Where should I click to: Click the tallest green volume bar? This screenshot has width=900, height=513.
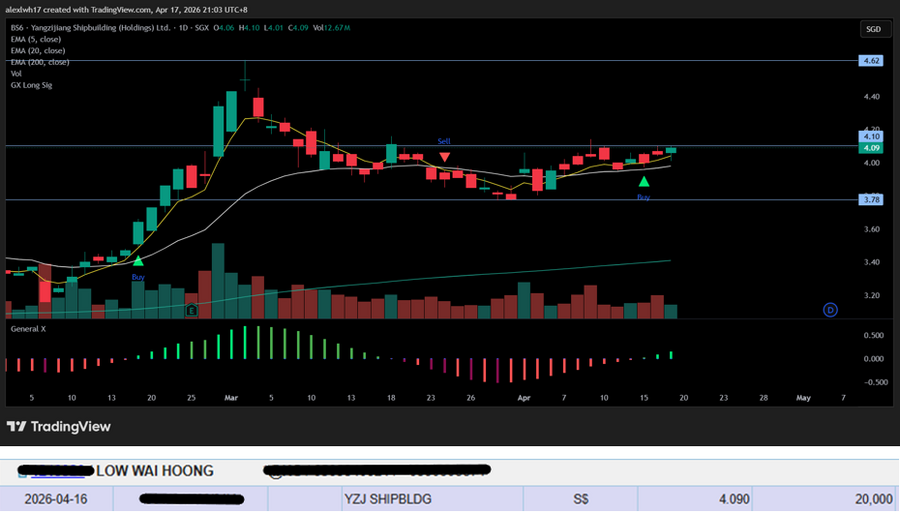217,281
